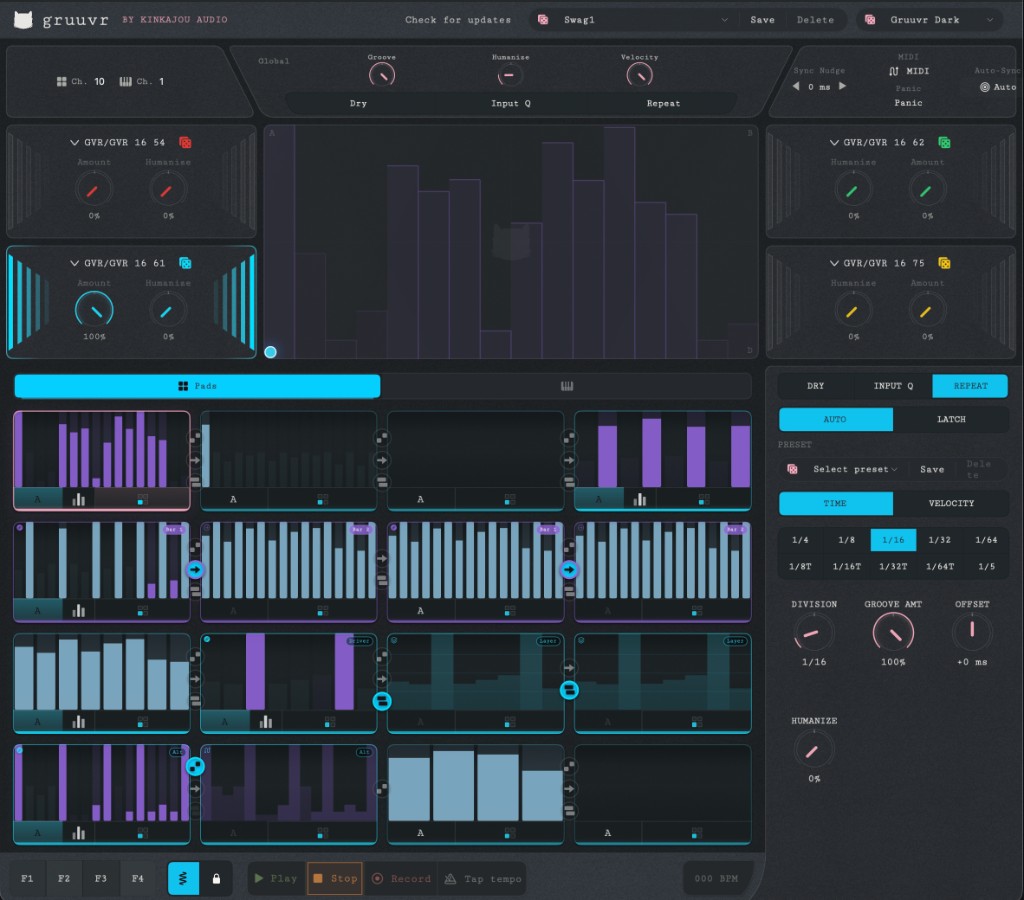
Task: Click the blue groove icon beside F4
Action: pos(184,878)
